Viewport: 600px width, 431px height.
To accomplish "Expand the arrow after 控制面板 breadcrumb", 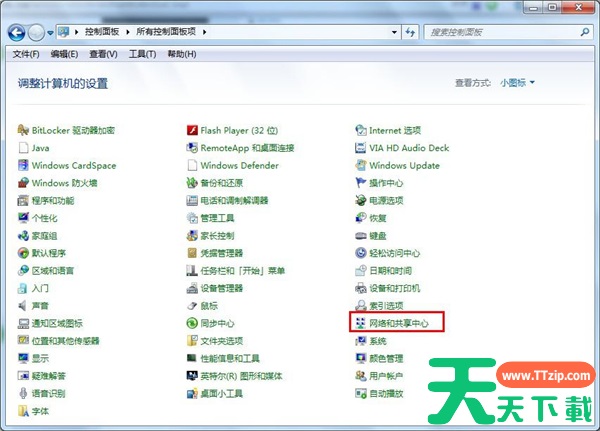I will [x=128, y=32].
